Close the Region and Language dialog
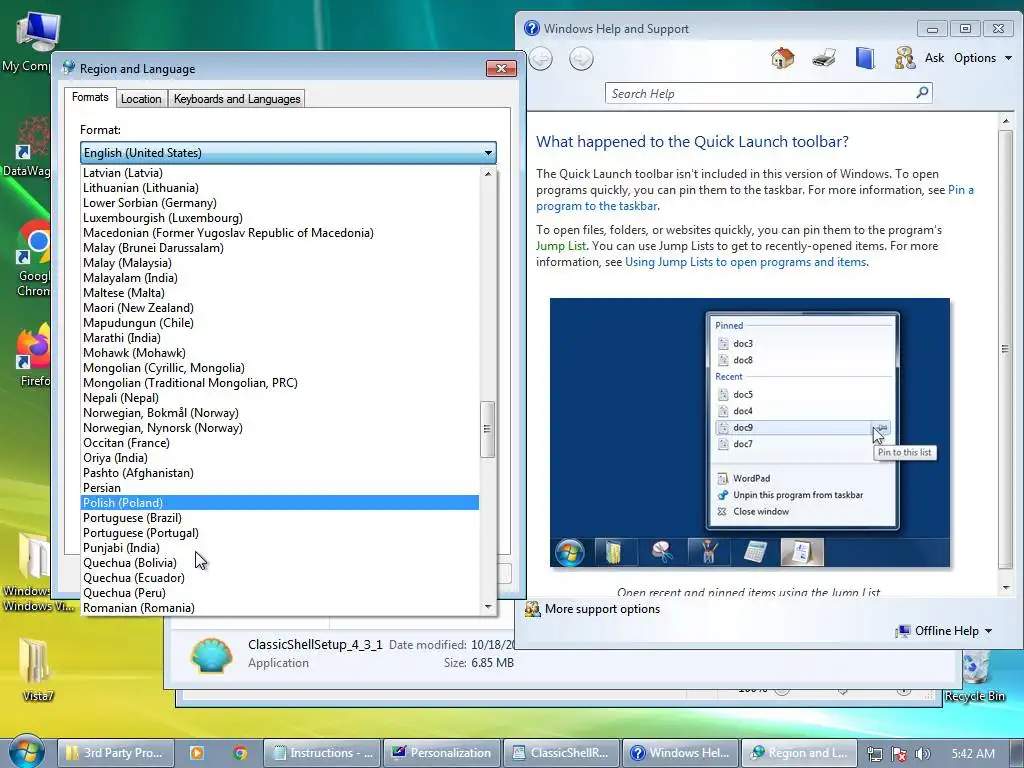Screen dimensions: 1024x768 (501, 69)
